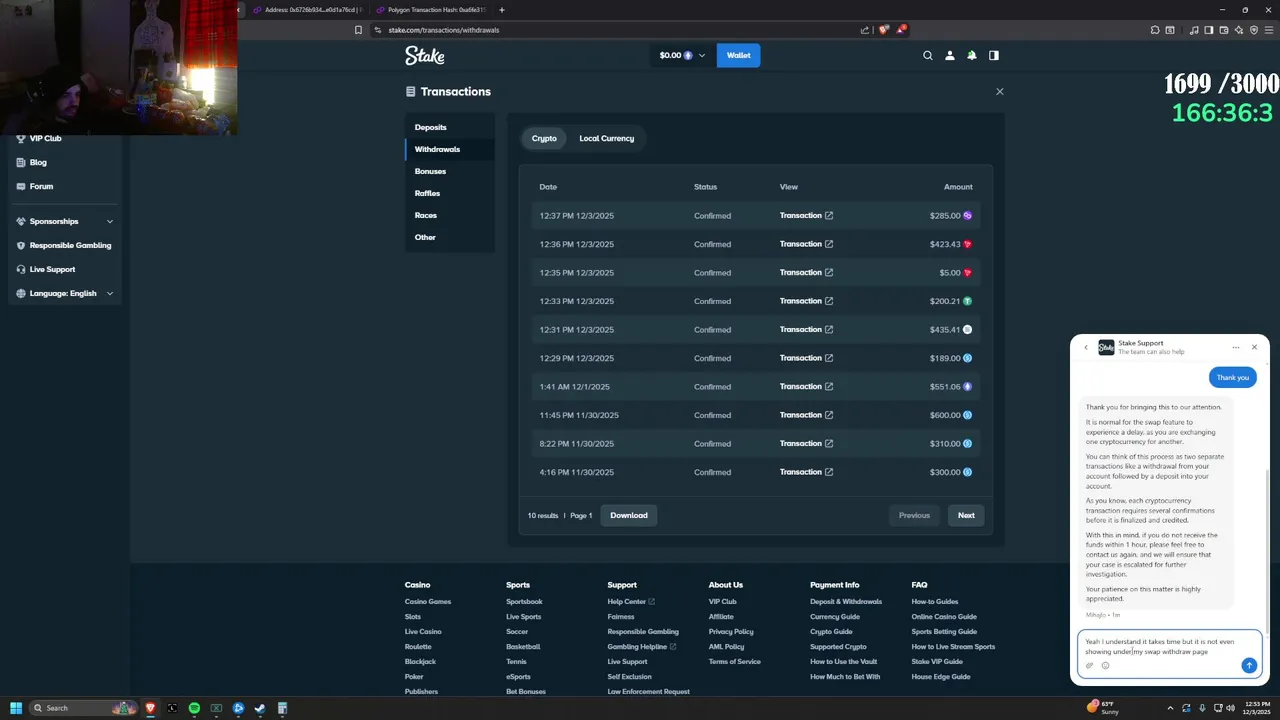Viewport: 1280px width, 720px height.
Task: Close the Transactions dialog with the X
Action: [999, 91]
